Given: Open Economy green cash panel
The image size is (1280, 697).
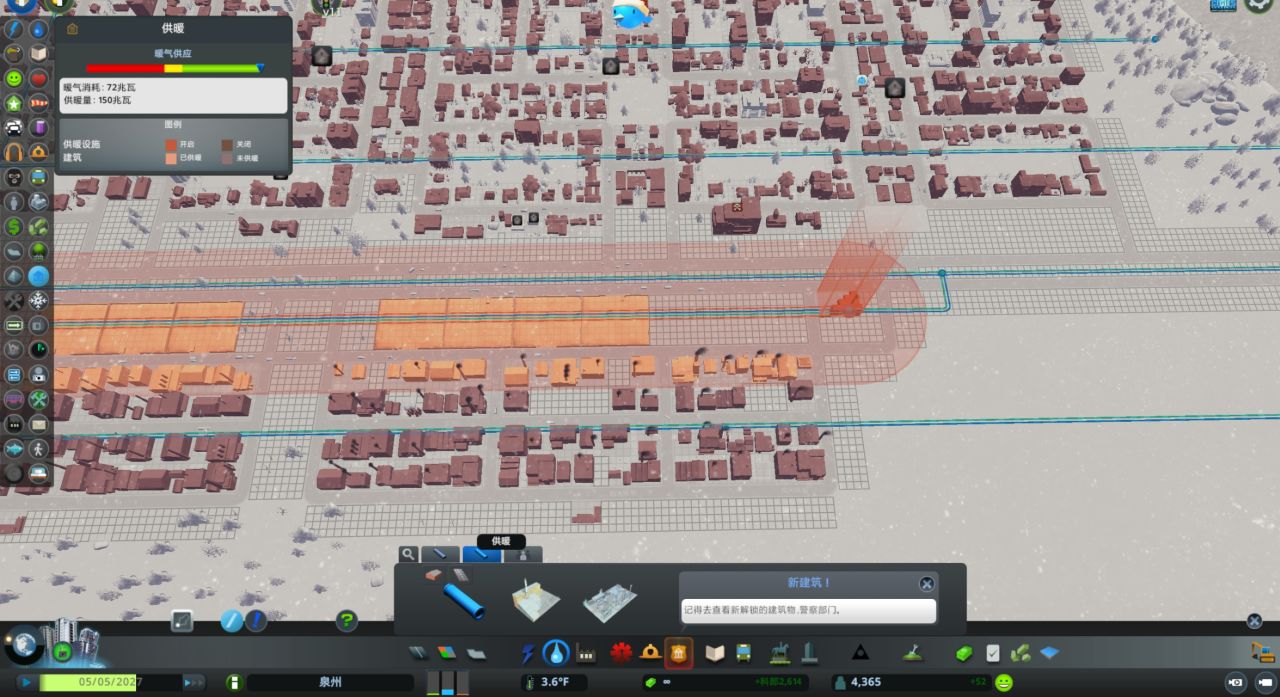Looking at the screenshot, I should coord(964,653).
